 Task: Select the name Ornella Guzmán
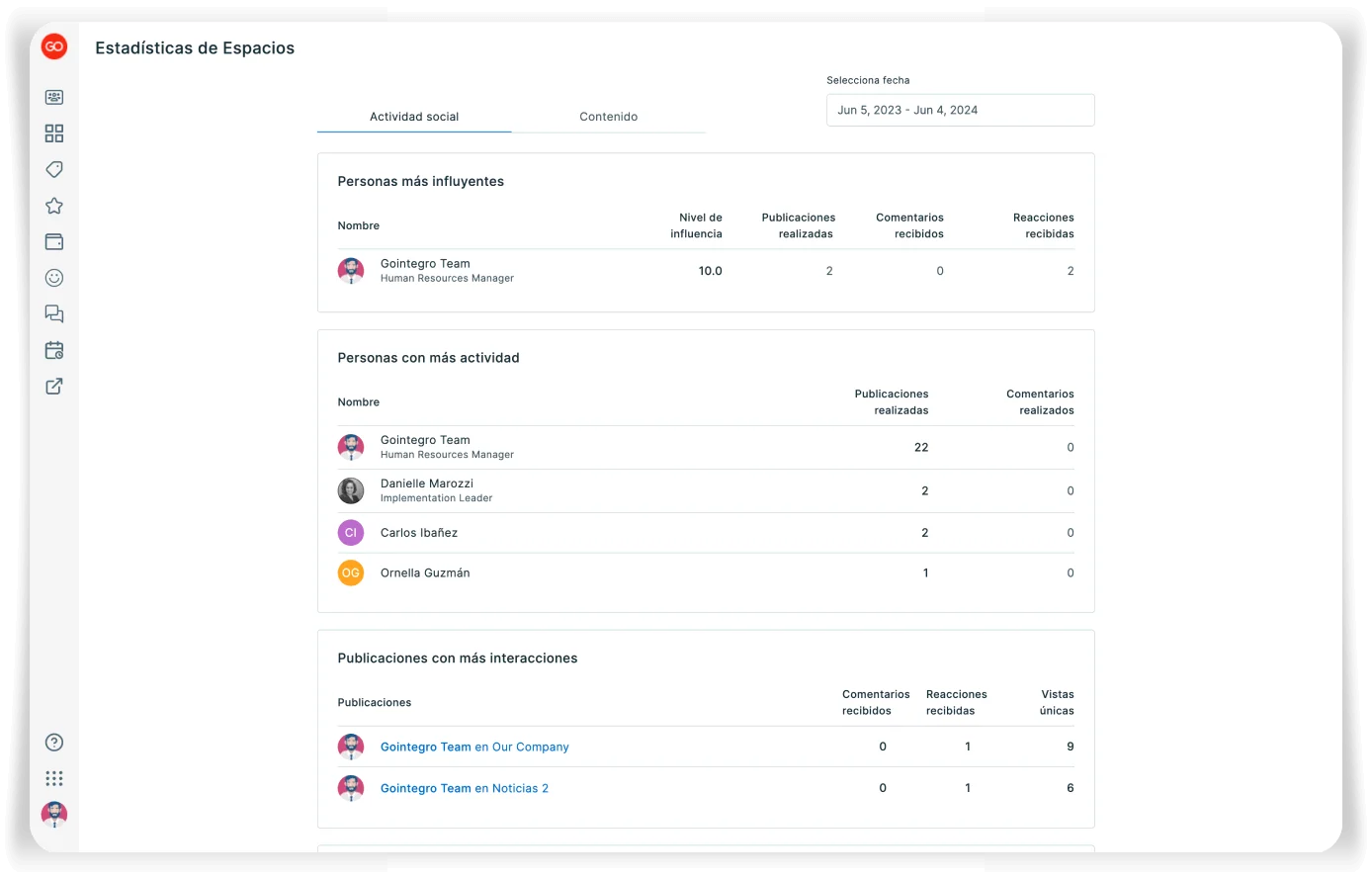(425, 573)
